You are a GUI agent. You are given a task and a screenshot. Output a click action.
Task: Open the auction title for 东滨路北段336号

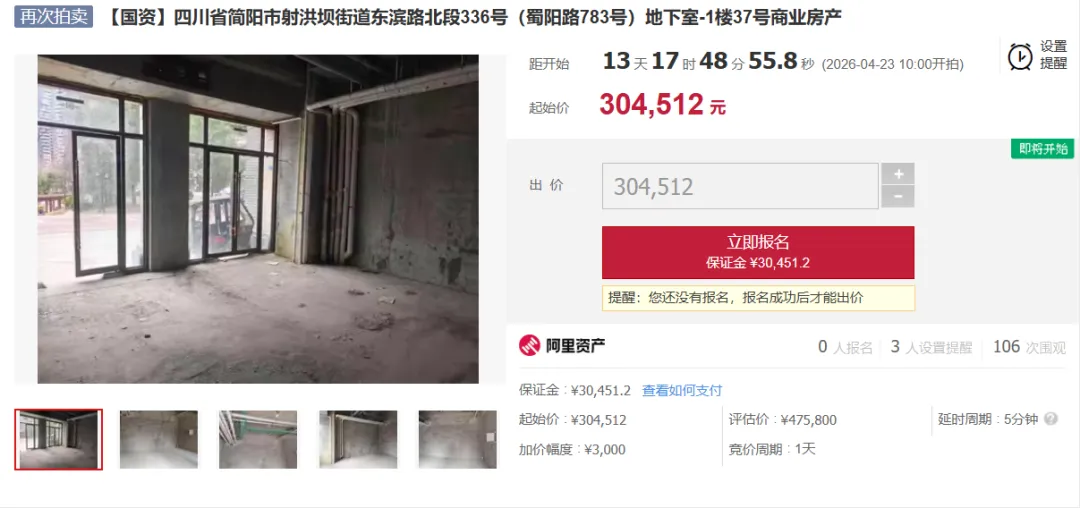pyautogui.click(x=474, y=18)
